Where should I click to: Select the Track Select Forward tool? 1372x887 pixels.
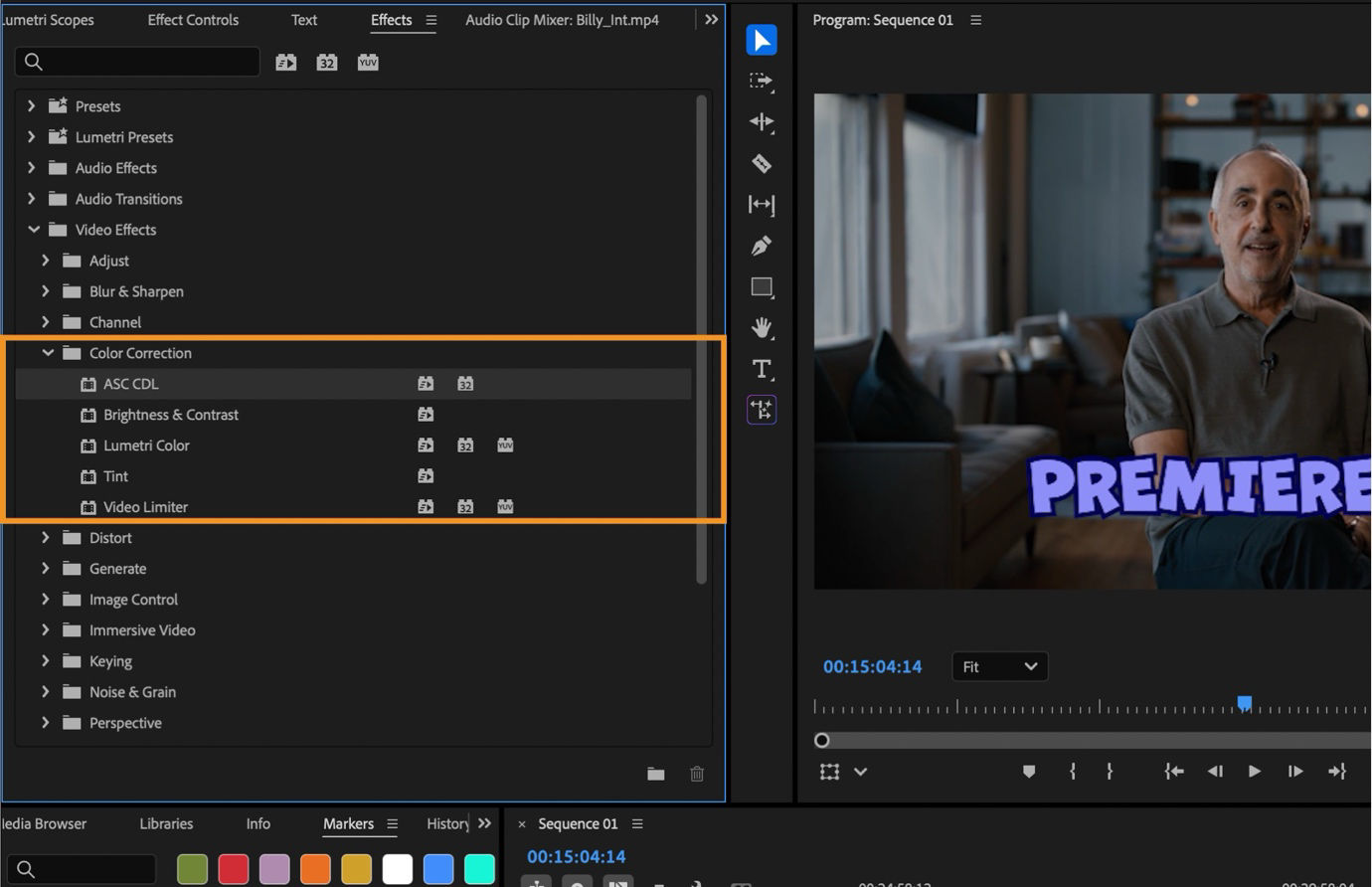coord(761,83)
